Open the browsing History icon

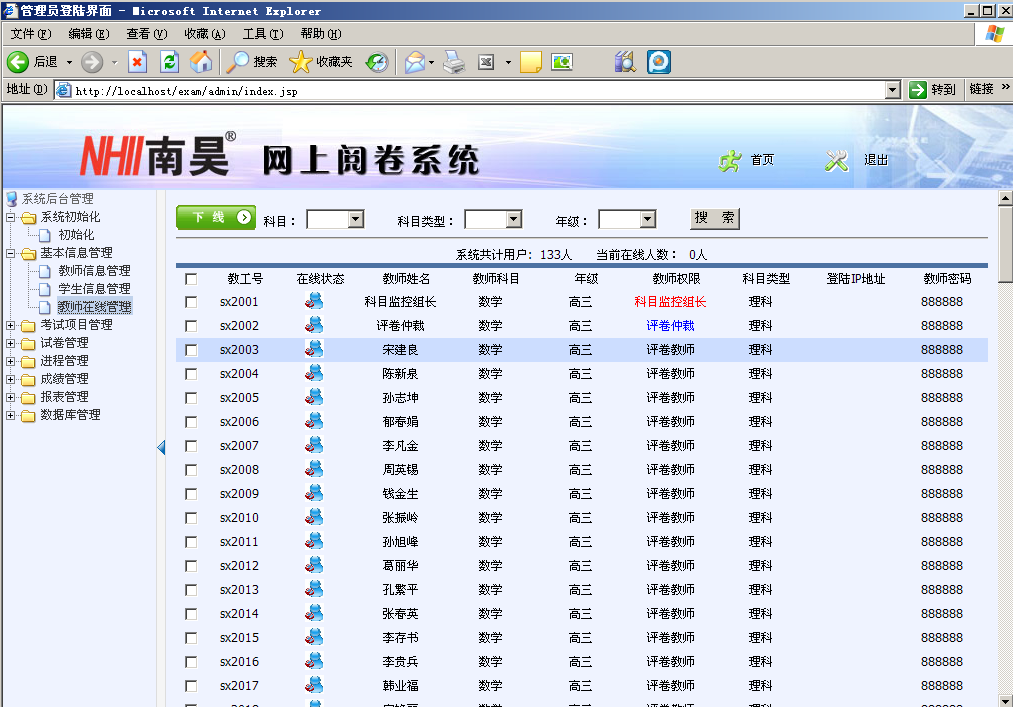377,62
